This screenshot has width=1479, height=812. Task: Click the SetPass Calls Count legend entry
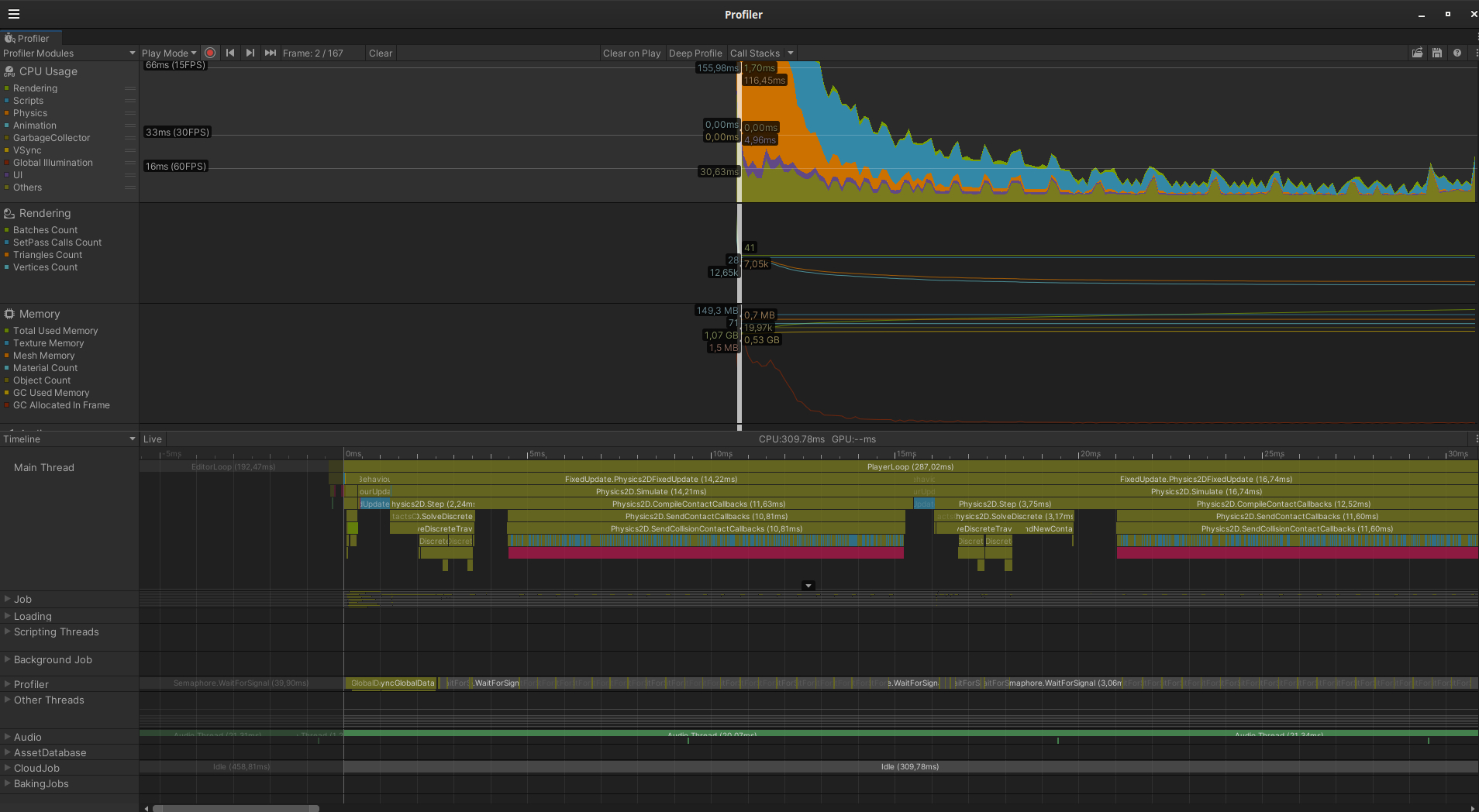point(57,243)
